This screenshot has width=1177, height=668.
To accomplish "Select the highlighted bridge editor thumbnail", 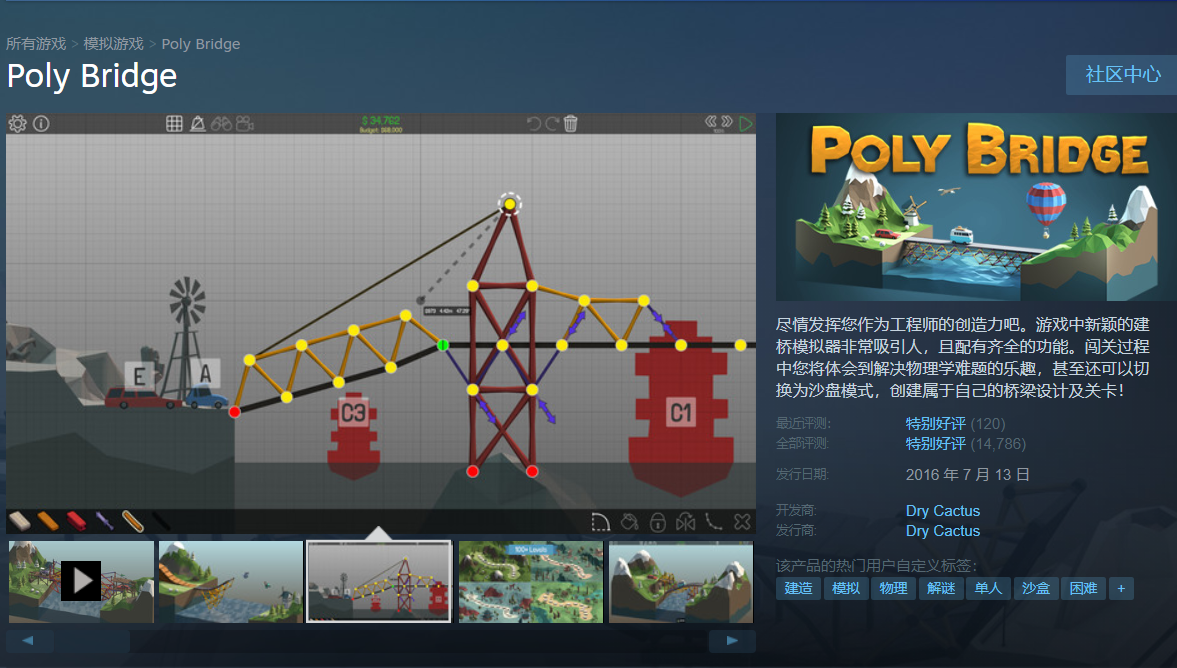I will point(379,582).
